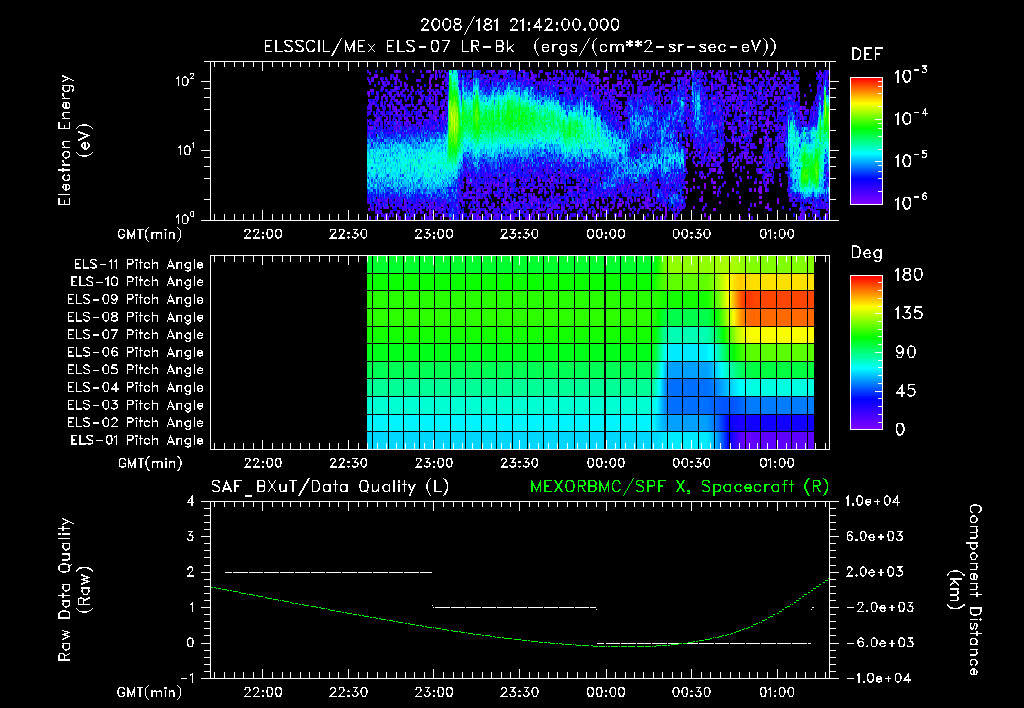The height and width of the screenshot is (708, 1024).
Task: Click the 45 value on Deg scale
Action: tap(904, 391)
